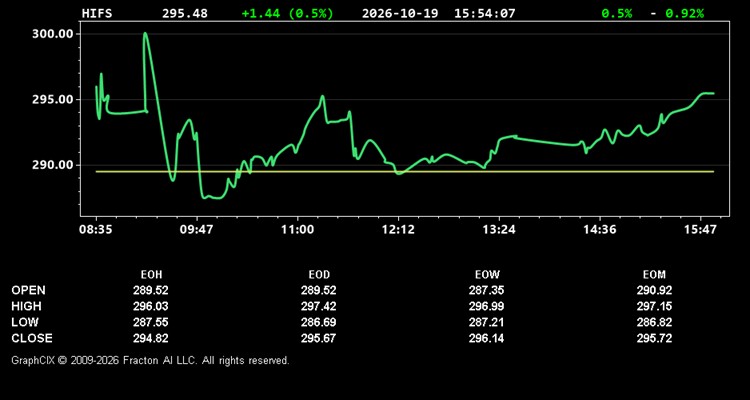
Task: Click EOD close value 295.67
Action: (x=319, y=338)
